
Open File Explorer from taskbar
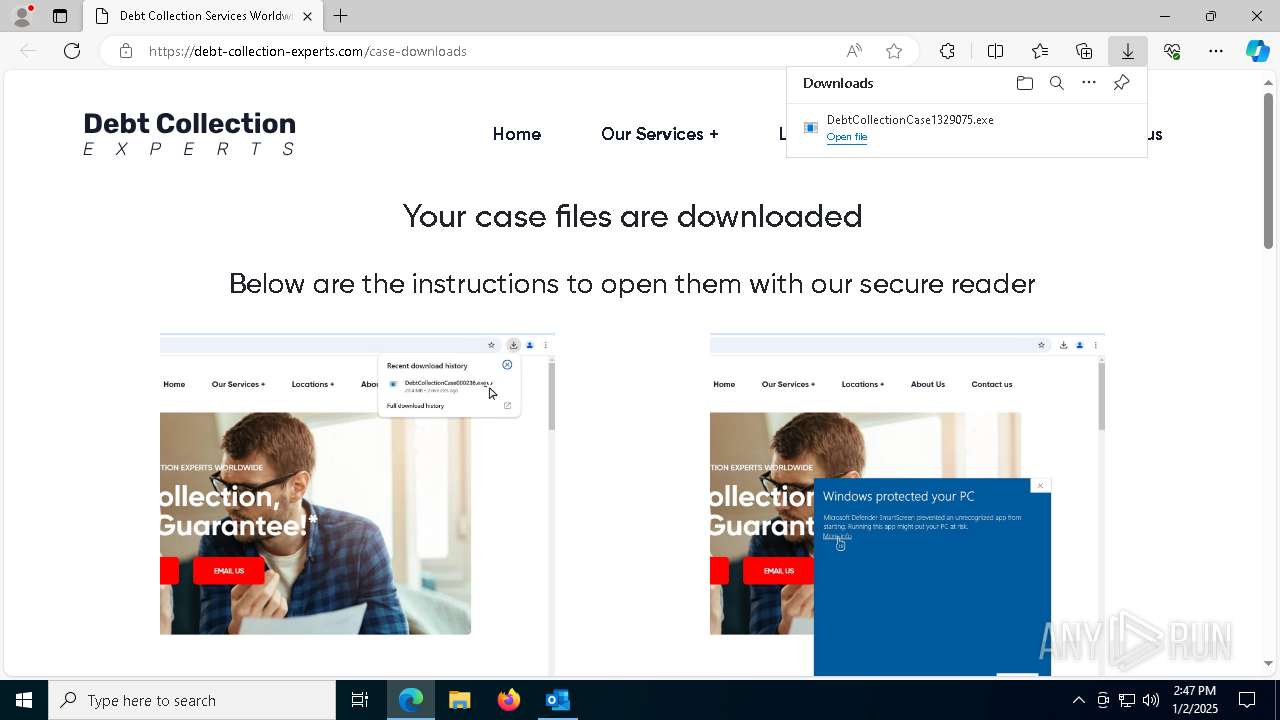click(460, 700)
